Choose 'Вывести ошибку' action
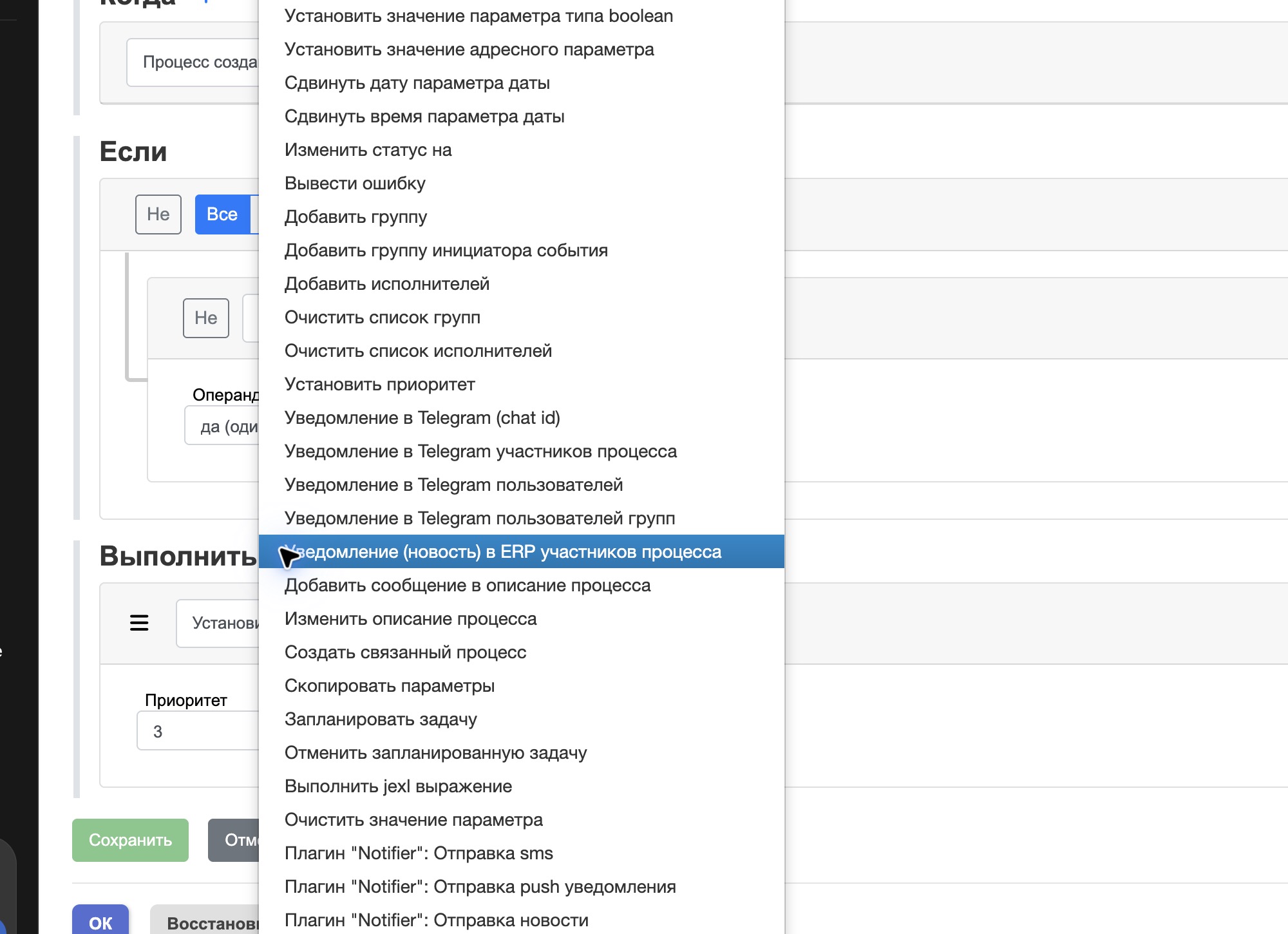This screenshot has height=934, width=1288. [521, 184]
